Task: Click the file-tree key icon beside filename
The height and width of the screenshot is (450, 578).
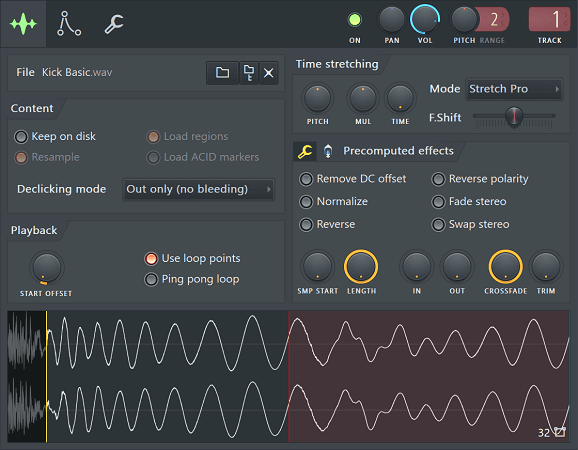Action: point(249,73)
